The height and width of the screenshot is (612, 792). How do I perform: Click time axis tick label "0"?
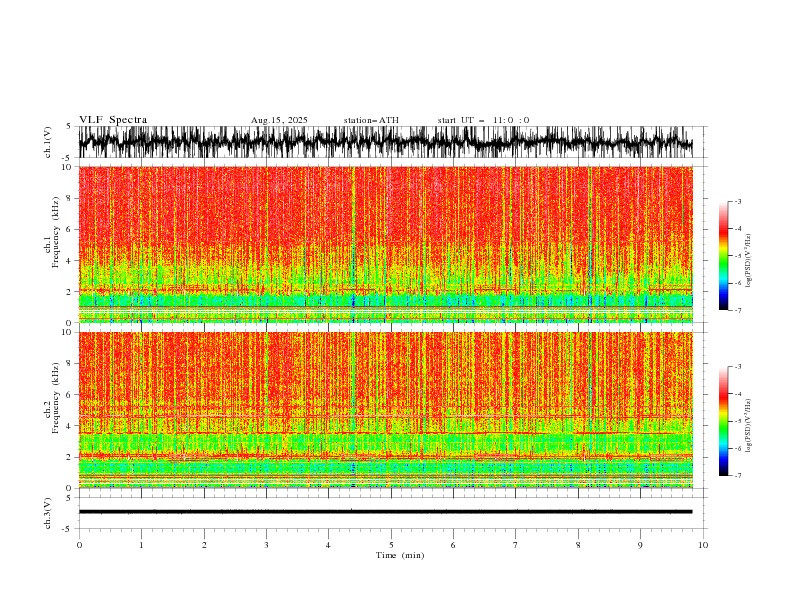79,545
